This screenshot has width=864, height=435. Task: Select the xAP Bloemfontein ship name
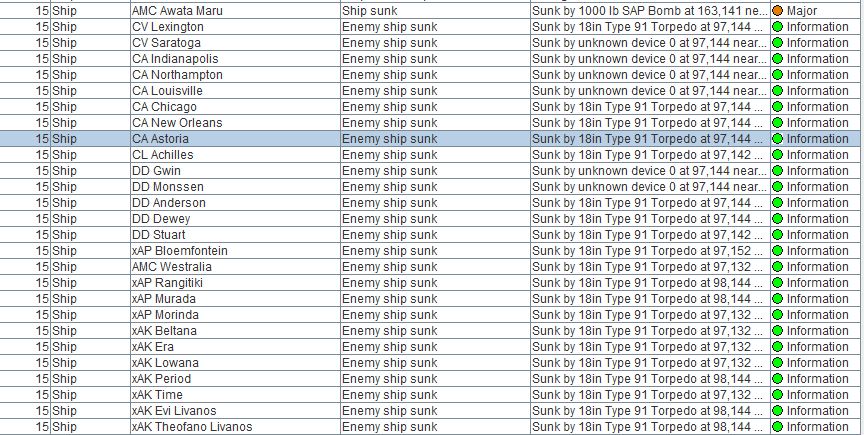[x=180, y=250]
